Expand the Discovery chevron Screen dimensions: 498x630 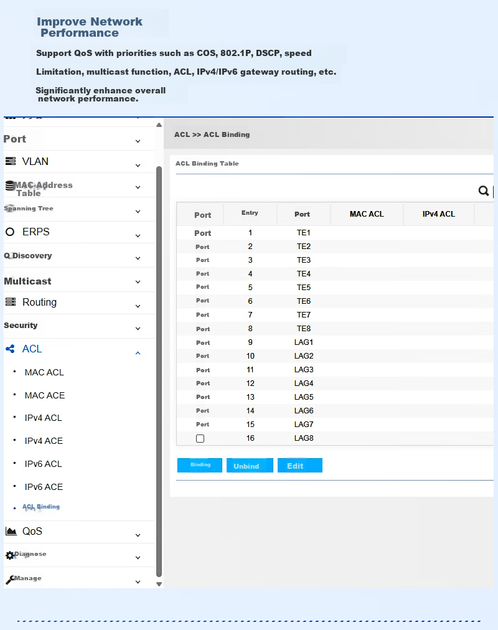coord(138,258)
